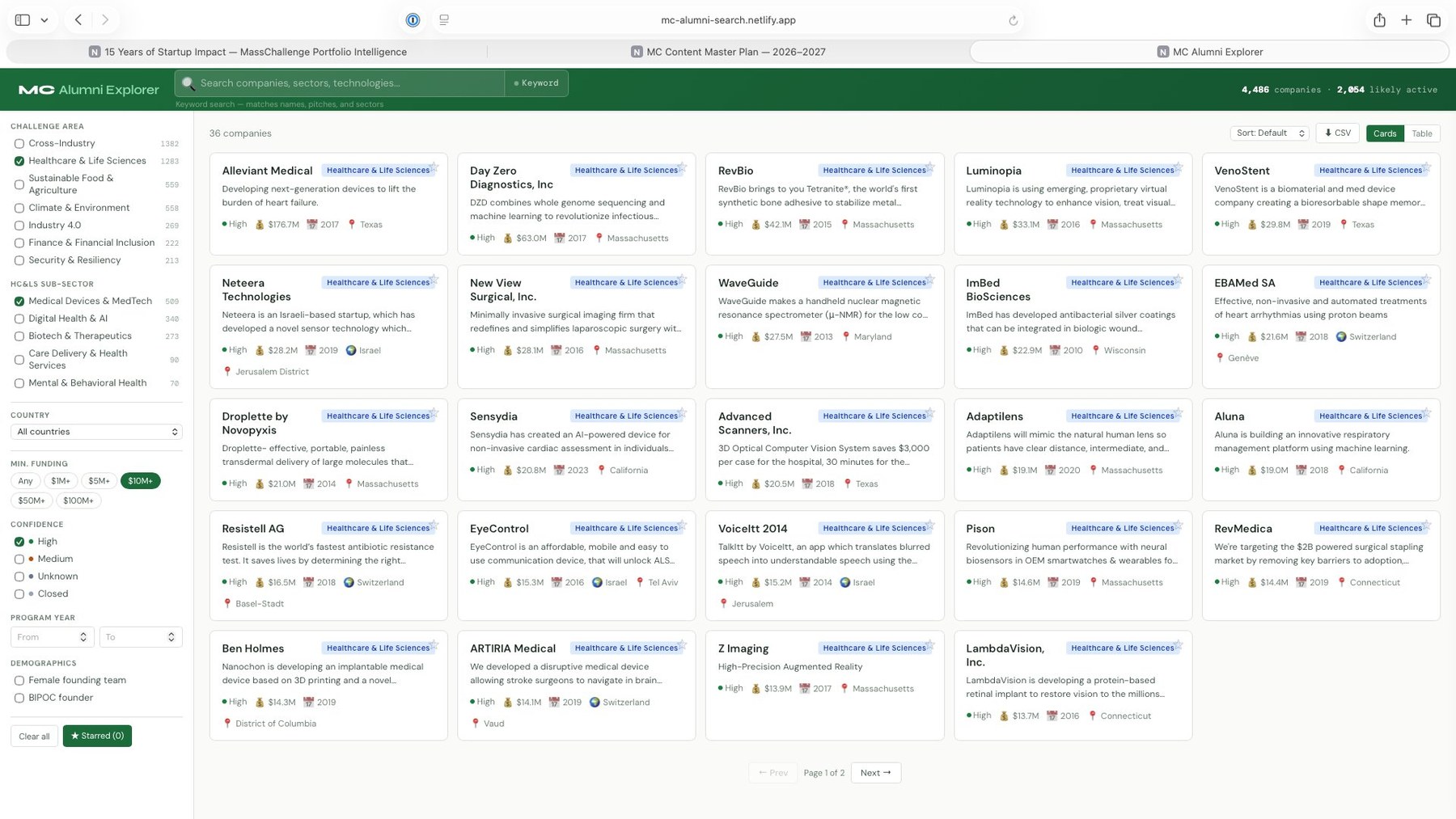
Task: Open the Sort: Default dropdown
Action: point(1269,133)
